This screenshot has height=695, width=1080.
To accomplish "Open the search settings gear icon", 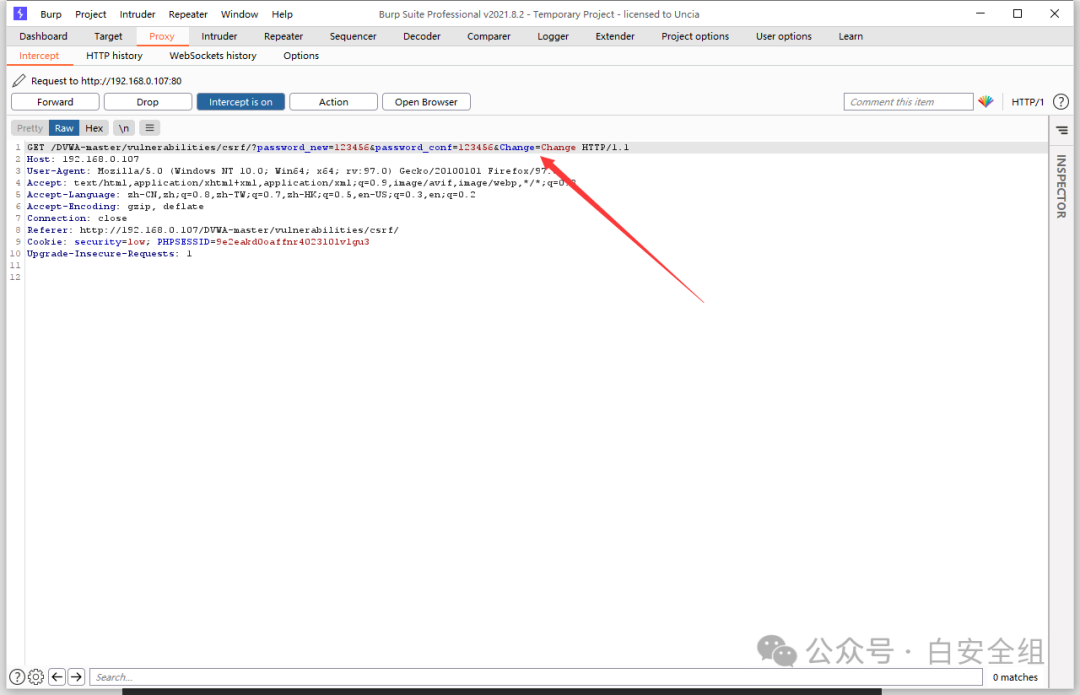I will coord(36,677).
